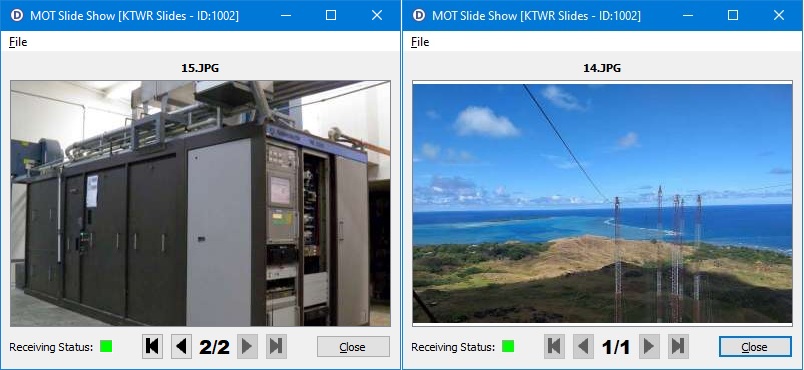
Task: Click last slide icon in 15.JPG window
Action: click(276, 346)
